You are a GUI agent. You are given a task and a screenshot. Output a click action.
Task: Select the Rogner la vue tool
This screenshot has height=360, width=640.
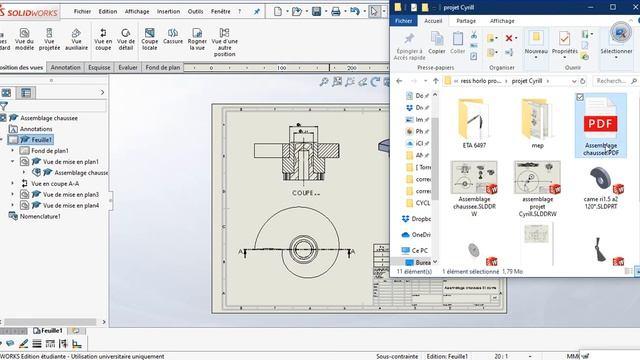(197, 39)
